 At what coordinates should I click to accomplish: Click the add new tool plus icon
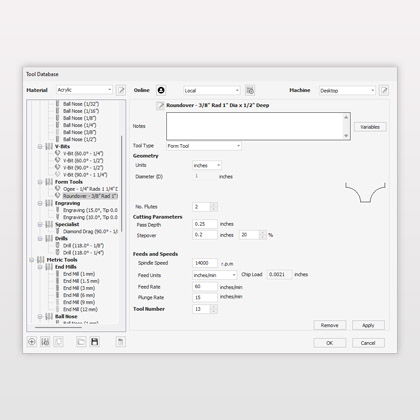[32, 342]
